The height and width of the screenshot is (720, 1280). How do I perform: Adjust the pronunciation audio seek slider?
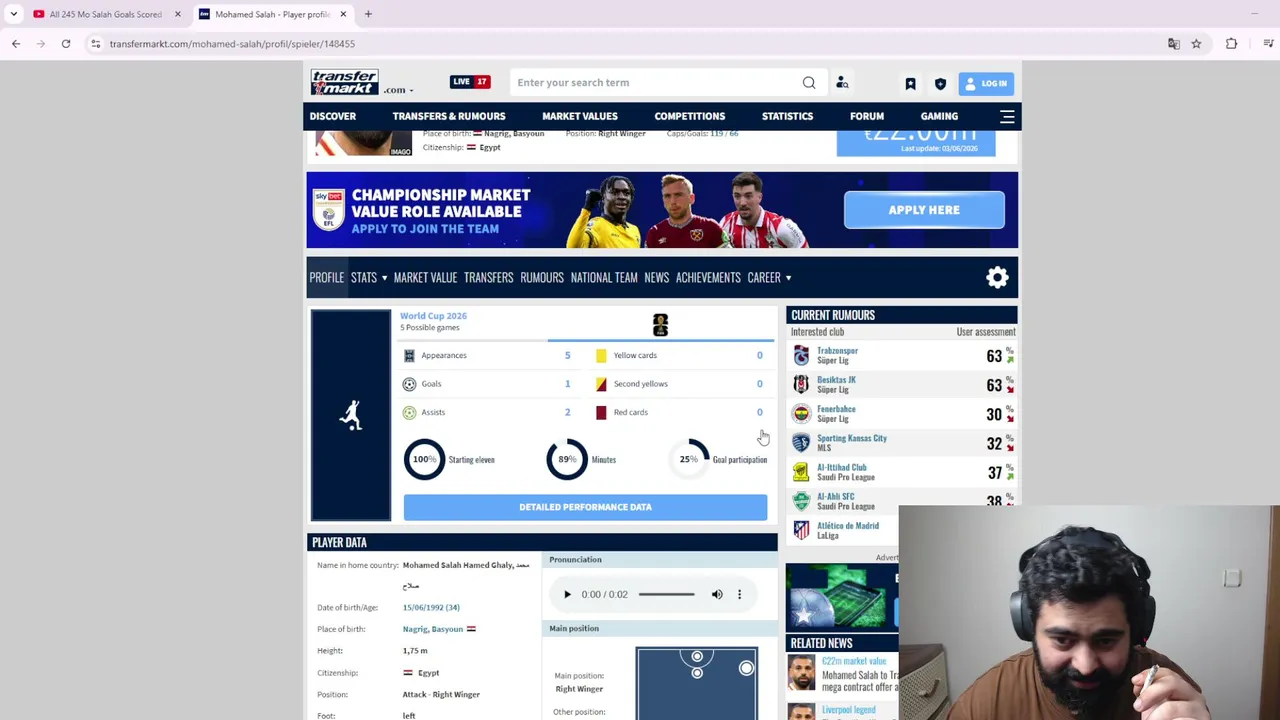(x=667, y=595)
